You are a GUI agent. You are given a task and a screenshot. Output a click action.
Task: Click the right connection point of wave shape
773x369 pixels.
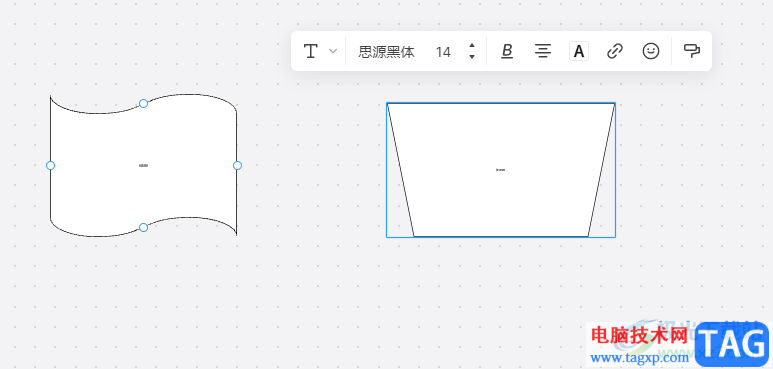point(237,166)
